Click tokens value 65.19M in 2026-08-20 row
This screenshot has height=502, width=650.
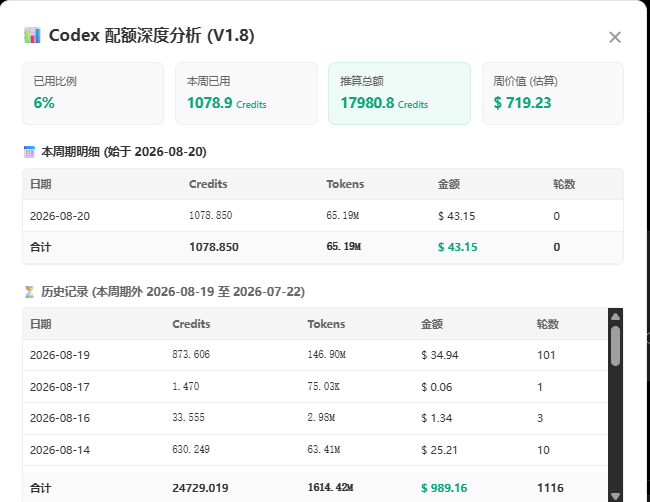342,216
